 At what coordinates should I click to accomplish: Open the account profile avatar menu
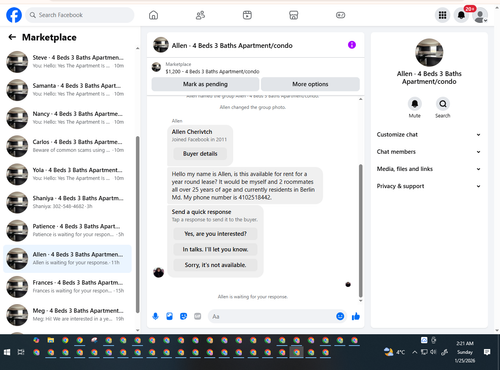click(x=480, y=16)
